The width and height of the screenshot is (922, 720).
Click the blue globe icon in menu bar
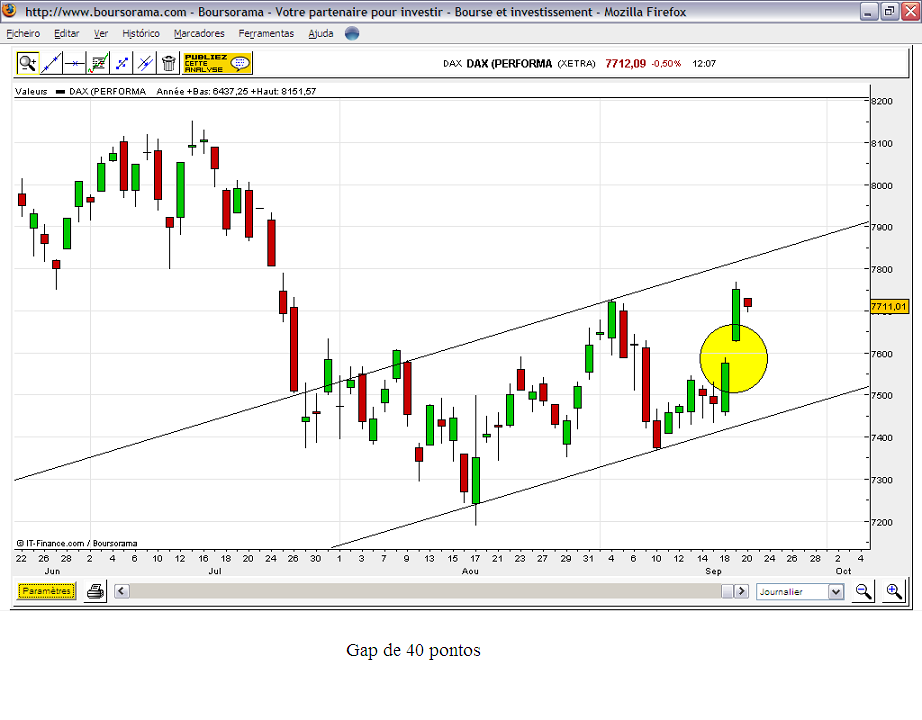(x=352, y=34)
